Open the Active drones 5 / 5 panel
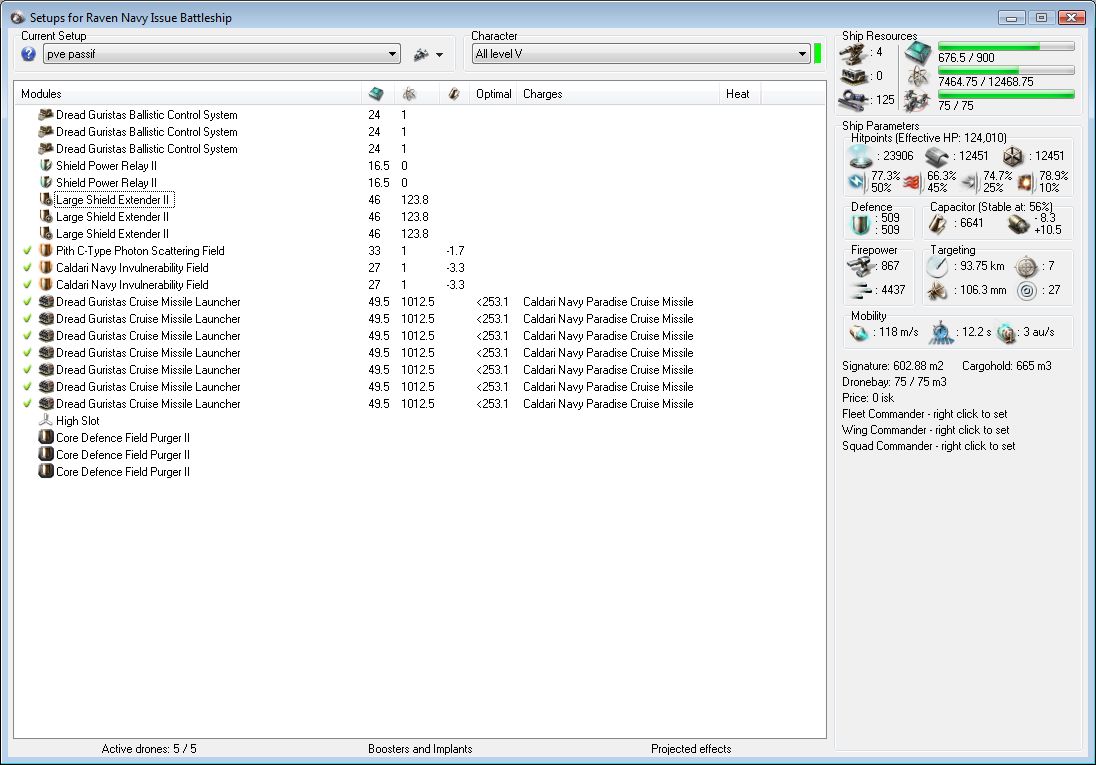The width and height of the screenshot is (1096, 765). pos(149,749)
